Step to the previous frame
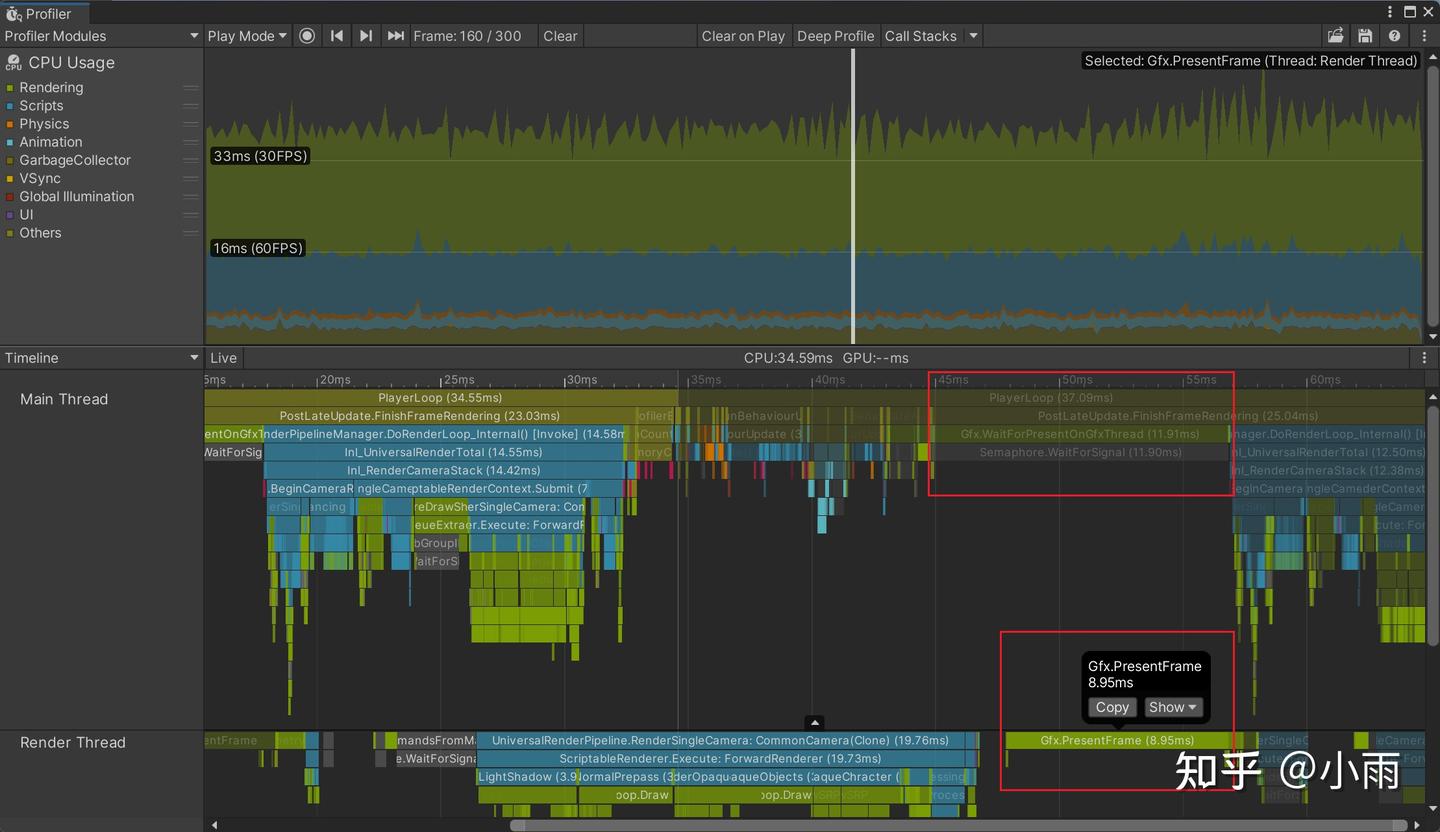Image resolution: width=1440 pixels, height=832 pixels. [x=337, y=36]
